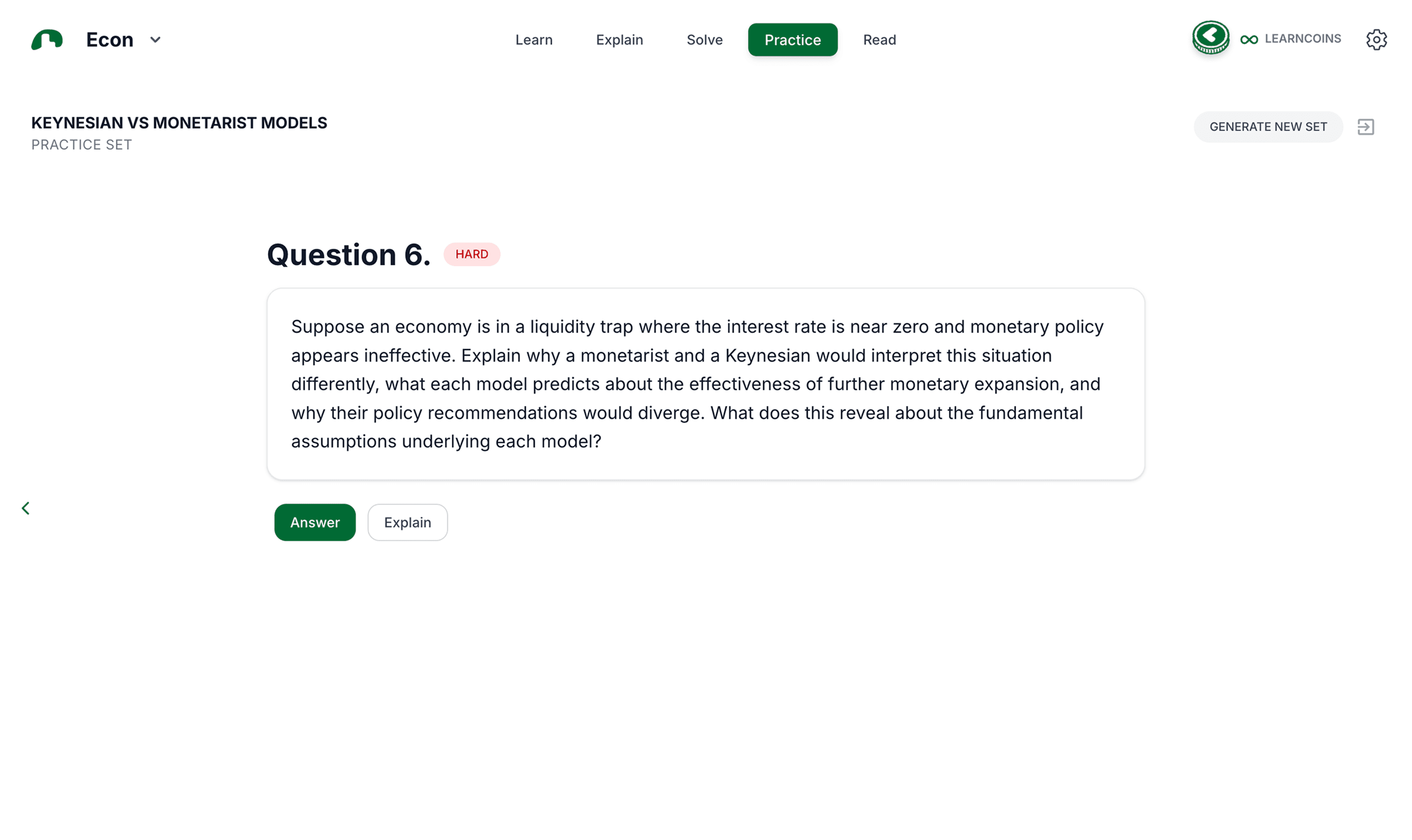
Task: Click Generate New Set button
Action: [x=1267, y=127]
